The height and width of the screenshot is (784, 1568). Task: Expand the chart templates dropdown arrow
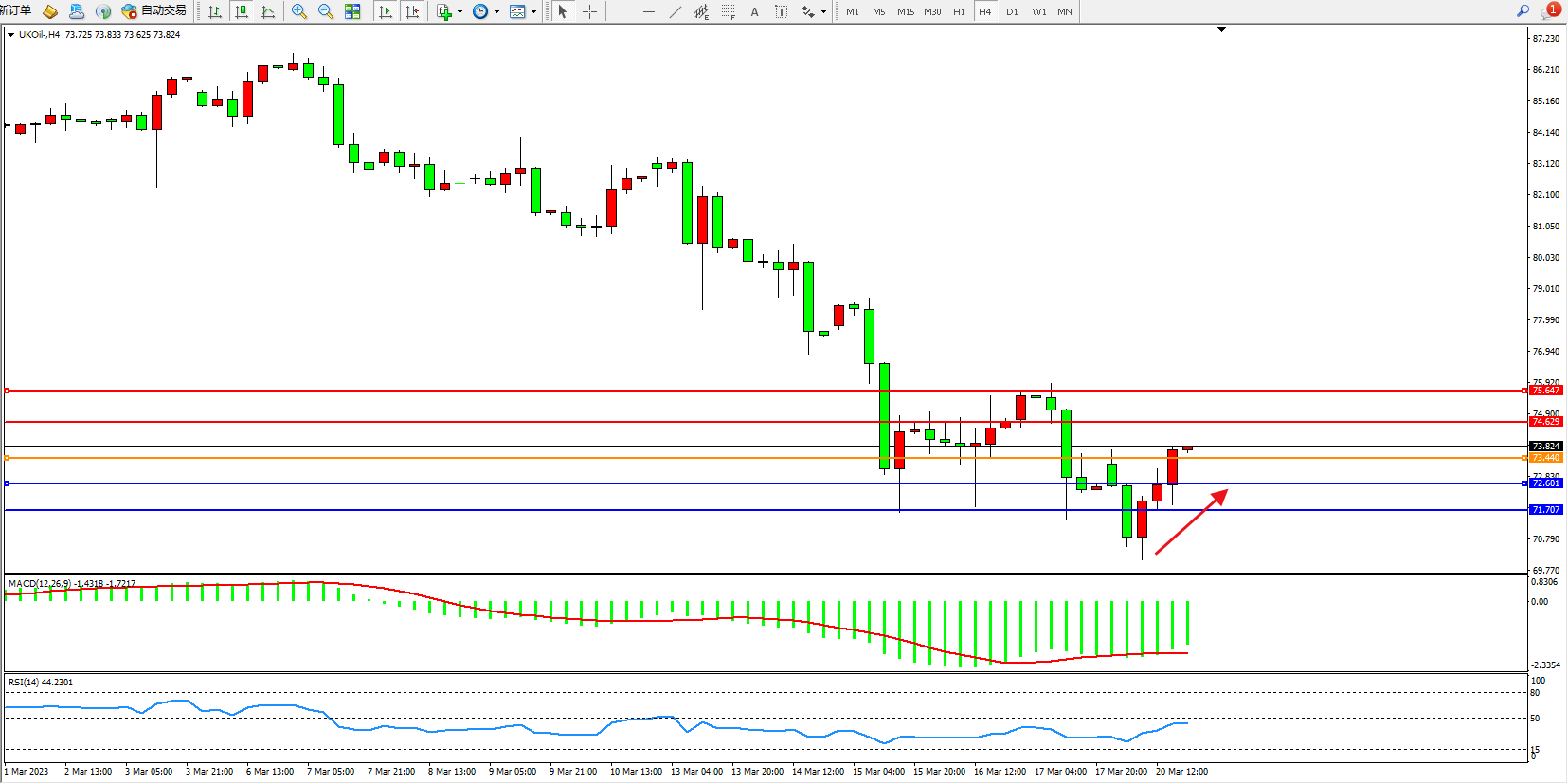click(x=533, y=12)
